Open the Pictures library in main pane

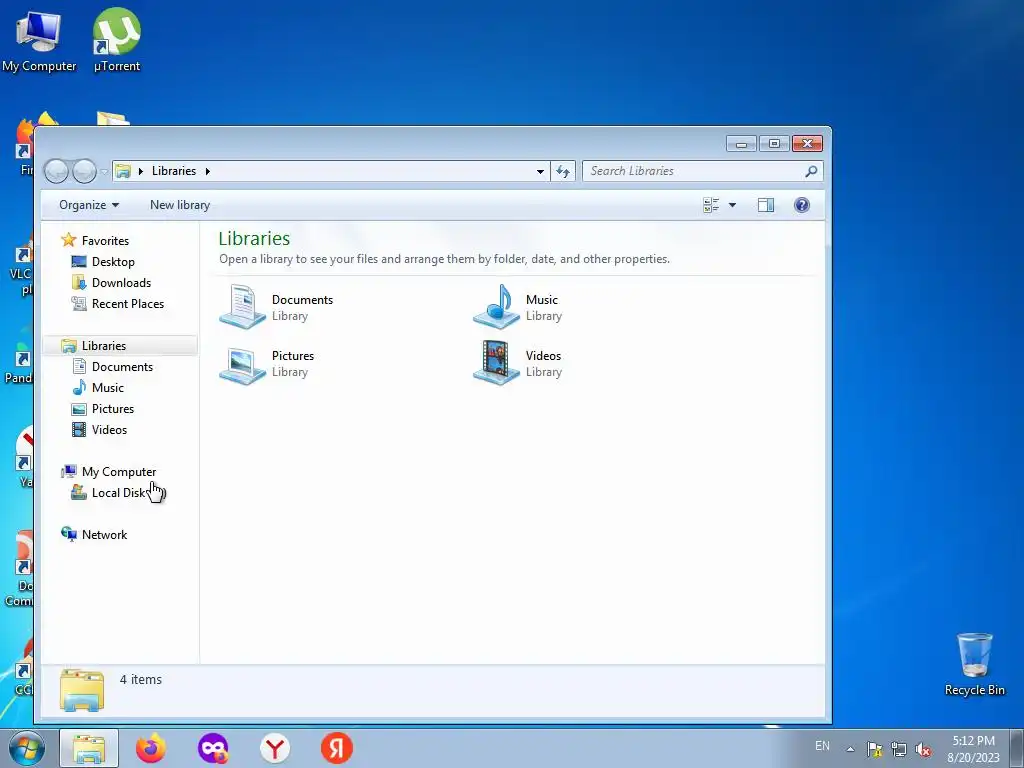(x=267, y=363)
